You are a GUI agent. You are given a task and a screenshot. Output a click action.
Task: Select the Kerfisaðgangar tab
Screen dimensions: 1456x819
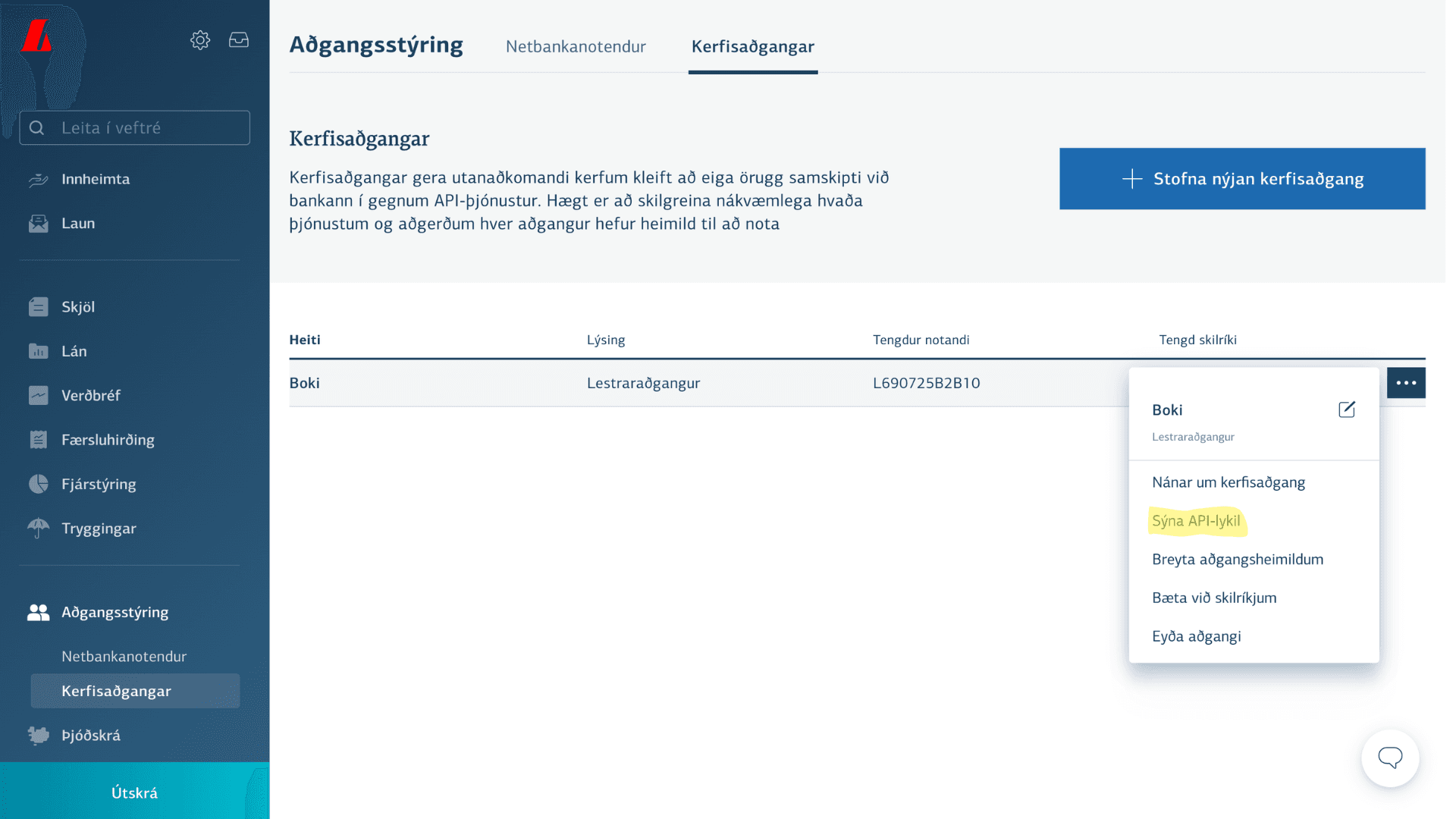[752, 46]
